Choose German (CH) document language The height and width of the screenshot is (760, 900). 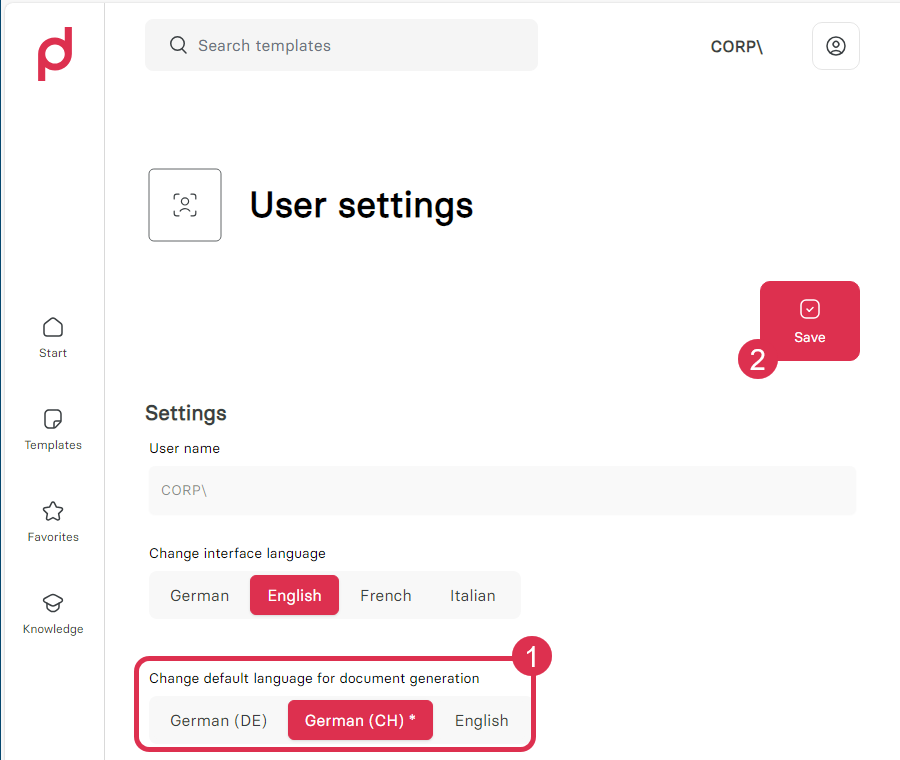pyautogui.click(x=360, y=720)
